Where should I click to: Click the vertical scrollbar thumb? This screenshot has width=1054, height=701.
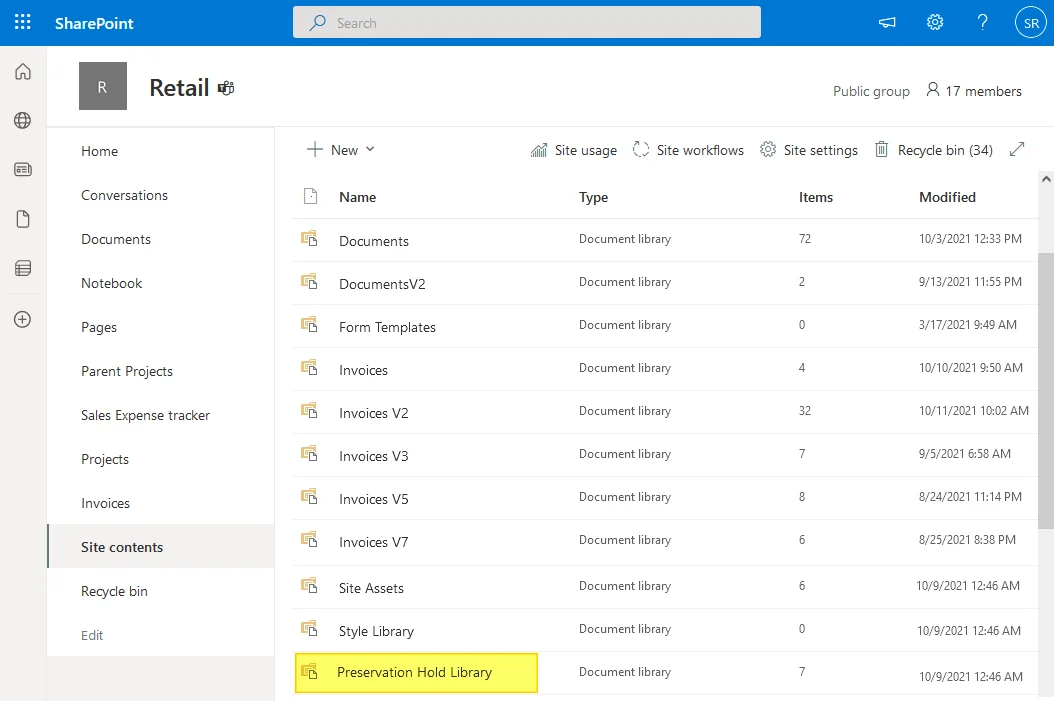pyautogui.click(x=1046, y=391)
